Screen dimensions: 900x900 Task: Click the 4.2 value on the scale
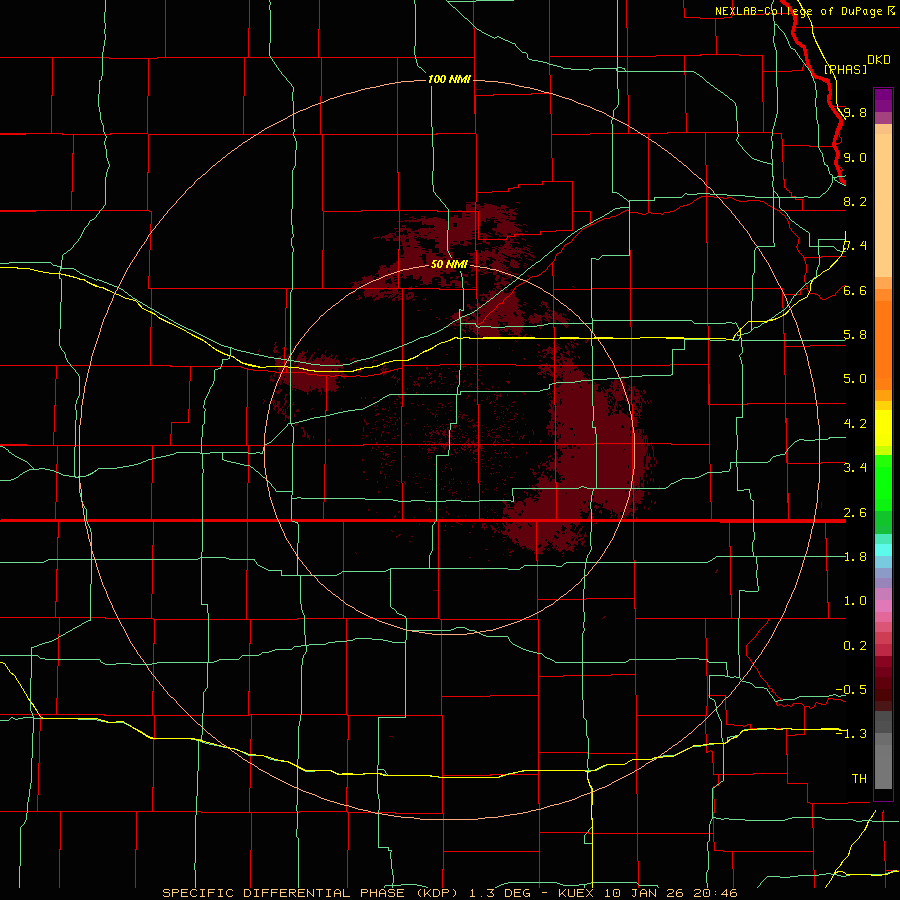point(855,424)
